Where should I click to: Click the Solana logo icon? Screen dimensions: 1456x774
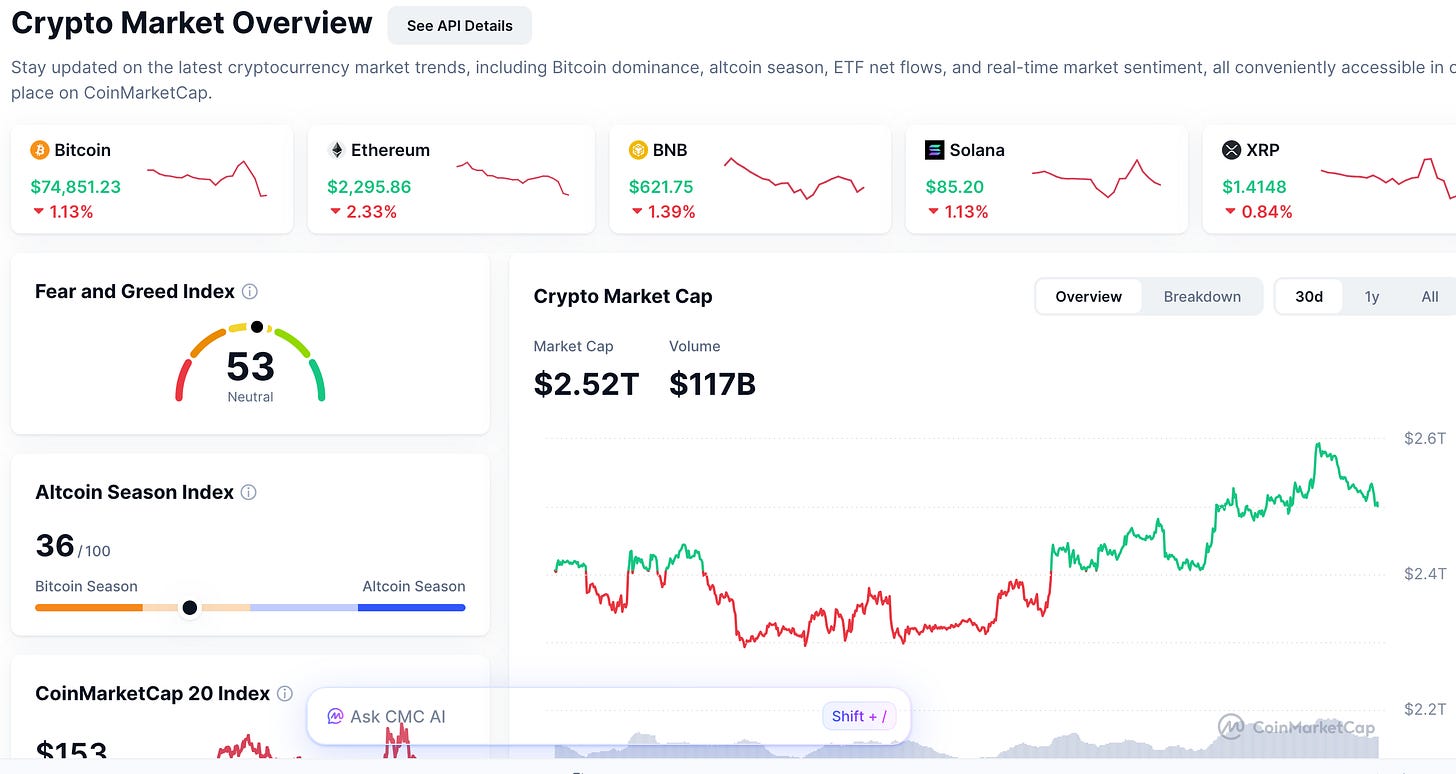coord(935,150)
